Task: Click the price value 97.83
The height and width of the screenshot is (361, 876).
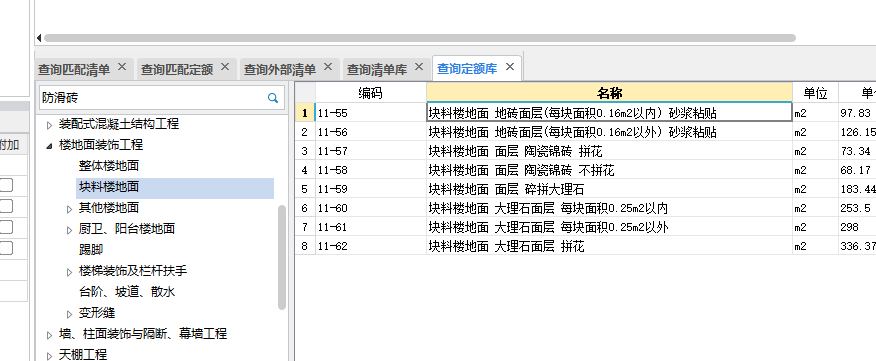Action: [855, 113]
